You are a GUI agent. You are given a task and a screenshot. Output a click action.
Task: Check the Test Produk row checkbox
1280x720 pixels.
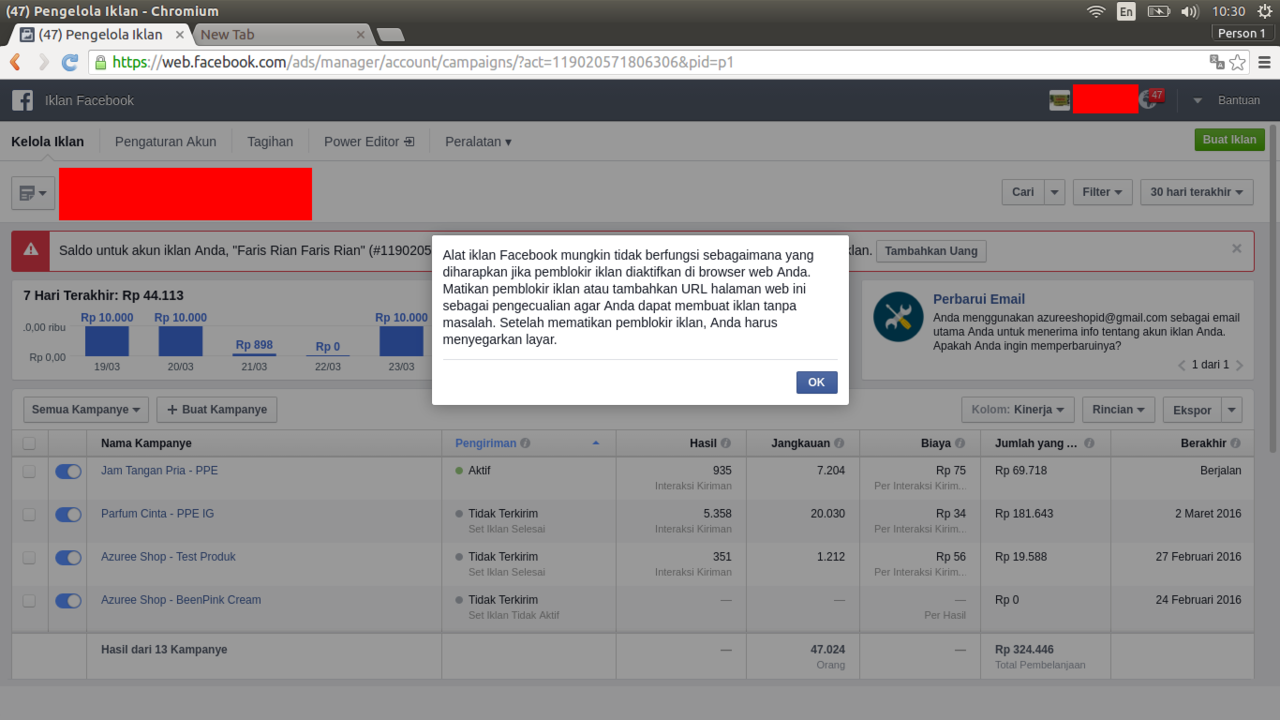tap(29, 557)
